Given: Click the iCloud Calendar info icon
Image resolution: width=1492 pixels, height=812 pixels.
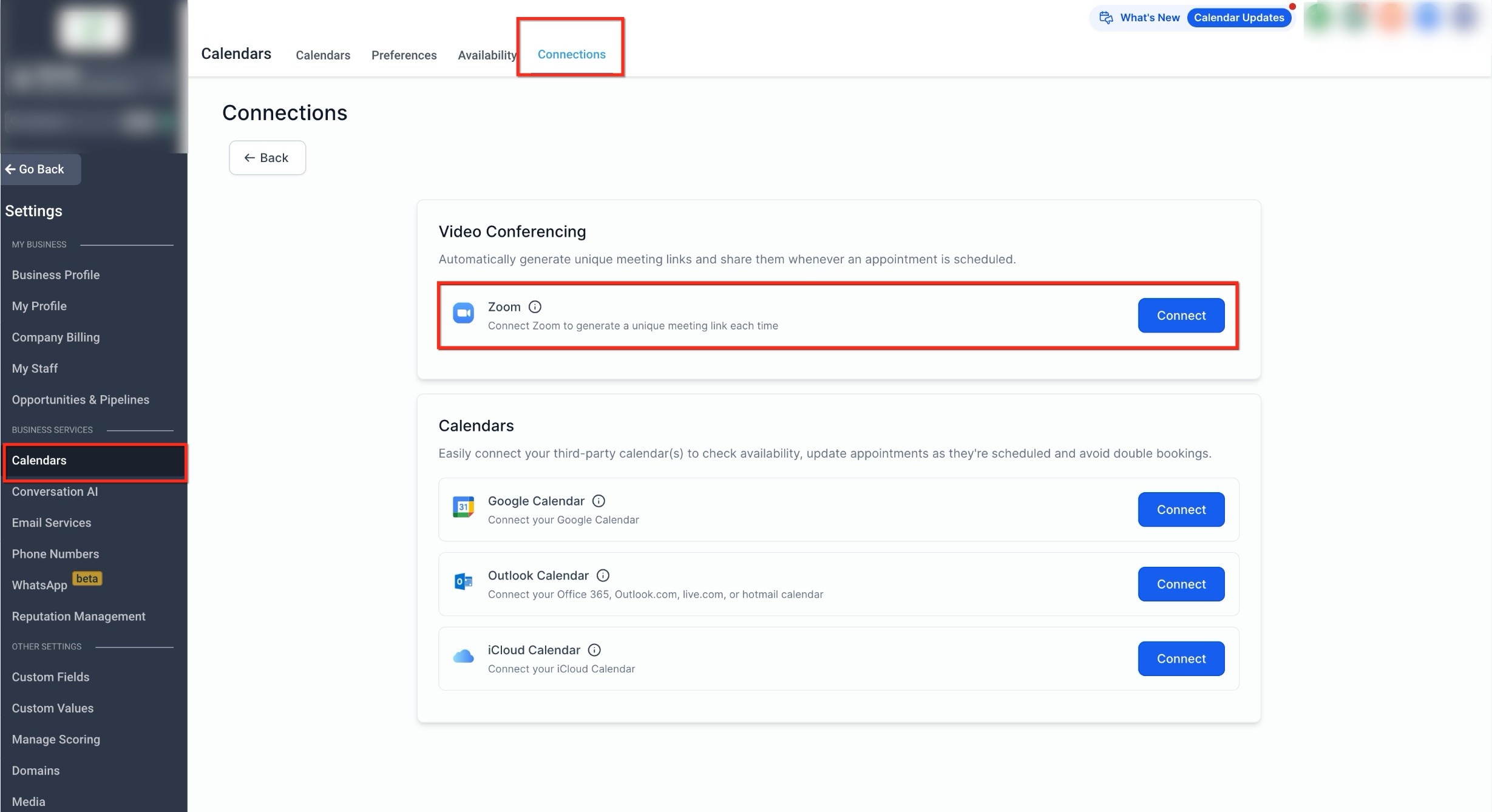Looking at the screenshot, I should 594,651.
